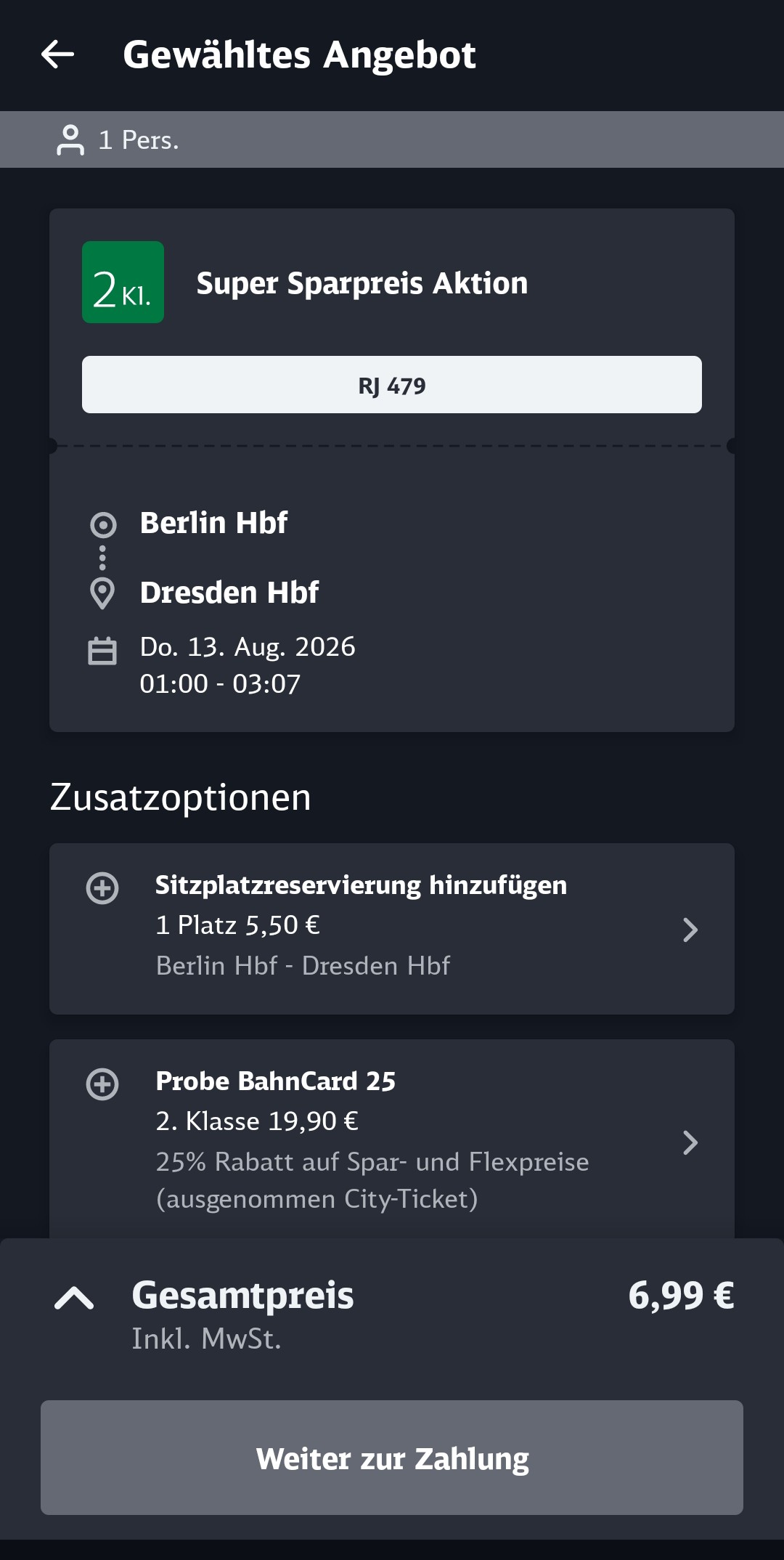Tap the Berlin Hbf station name
784x1560 pixels.
coord(213,523)
